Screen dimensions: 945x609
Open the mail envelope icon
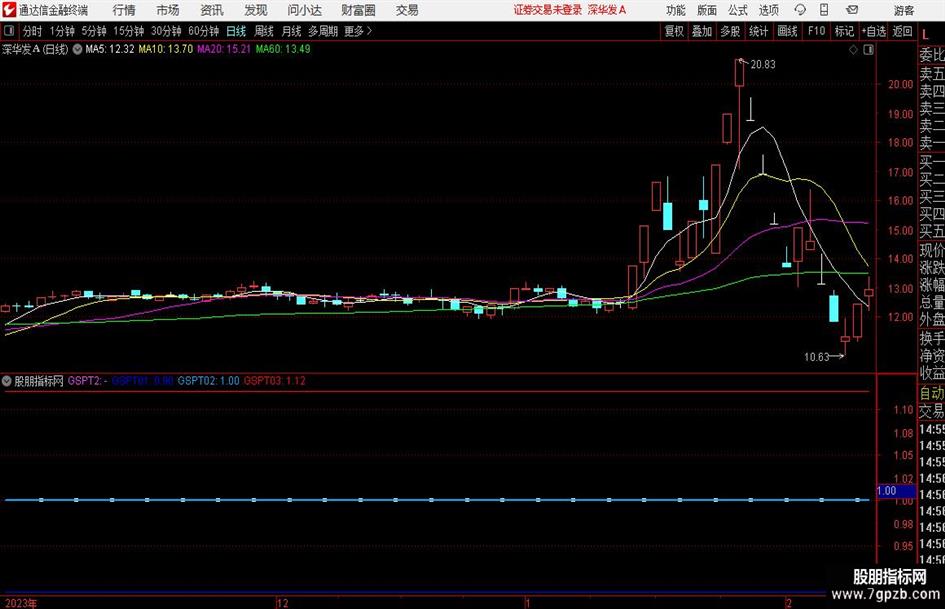[x=852, y=10]
